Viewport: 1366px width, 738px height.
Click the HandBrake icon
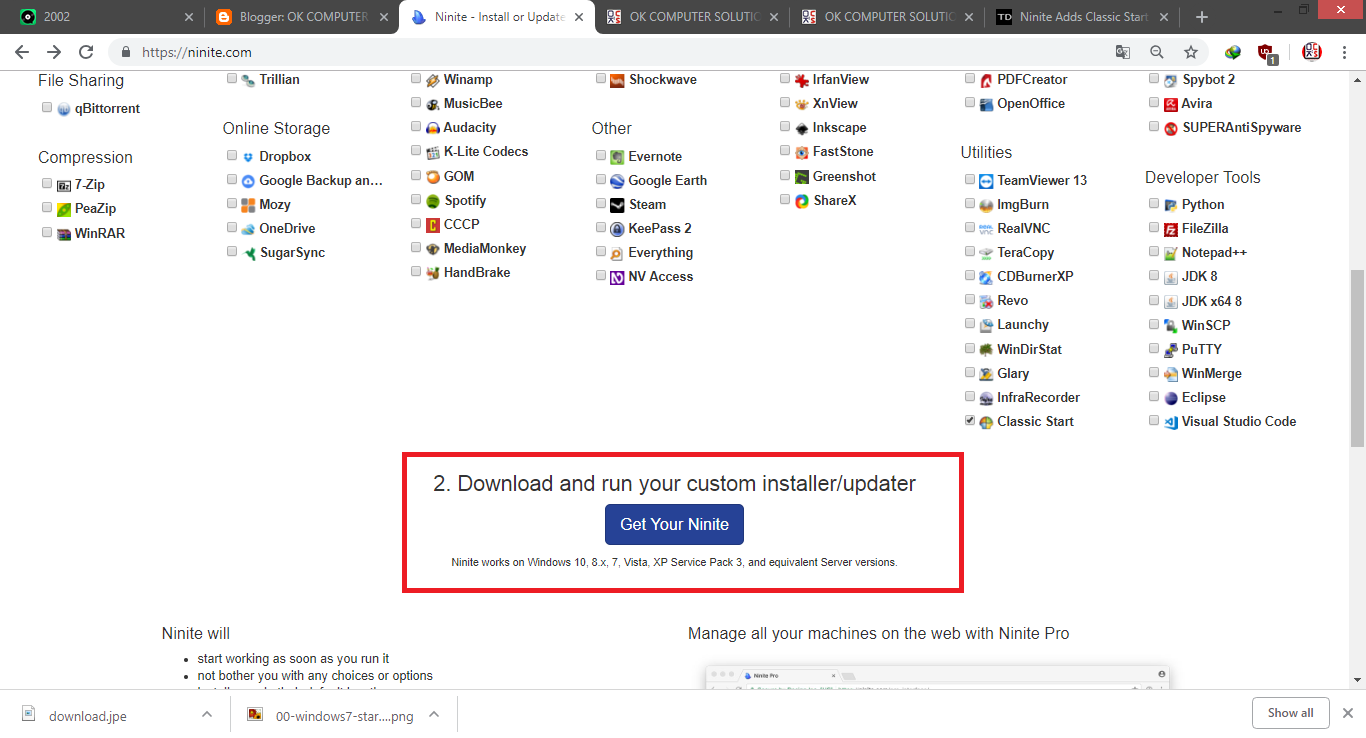[433, 273]
